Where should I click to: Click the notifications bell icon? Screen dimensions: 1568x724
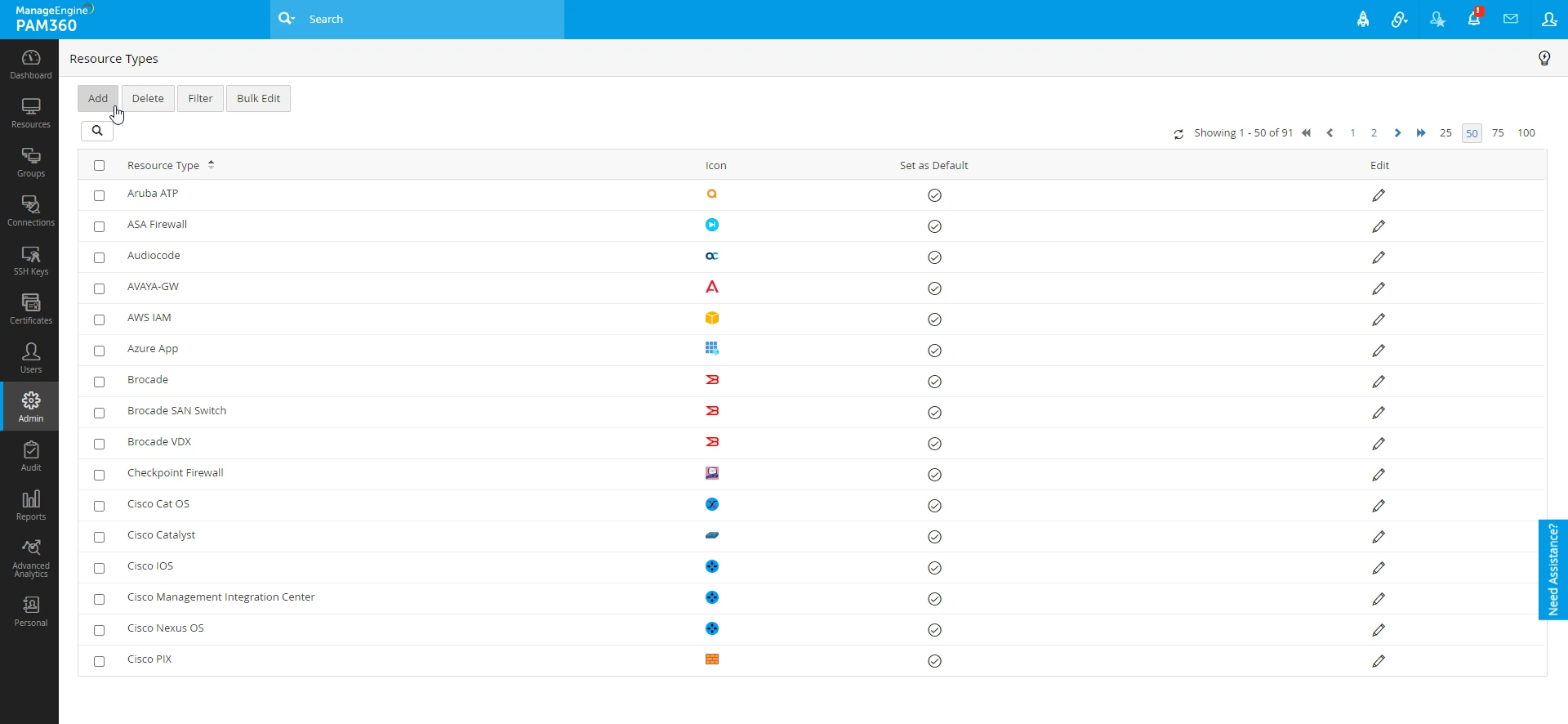coord(1474,19)
